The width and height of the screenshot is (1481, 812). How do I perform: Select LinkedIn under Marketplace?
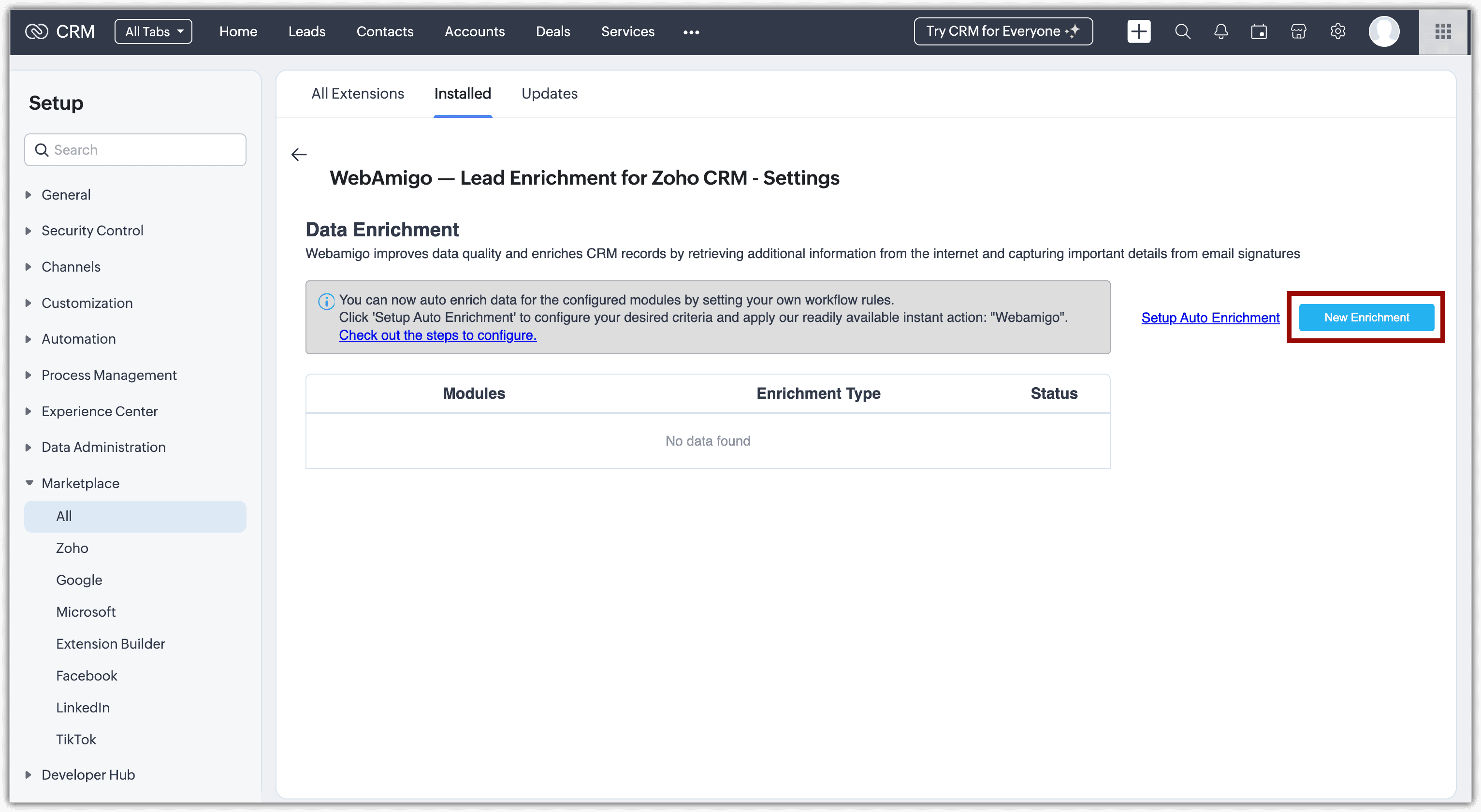pyautogui.click(x=82, y=707)
